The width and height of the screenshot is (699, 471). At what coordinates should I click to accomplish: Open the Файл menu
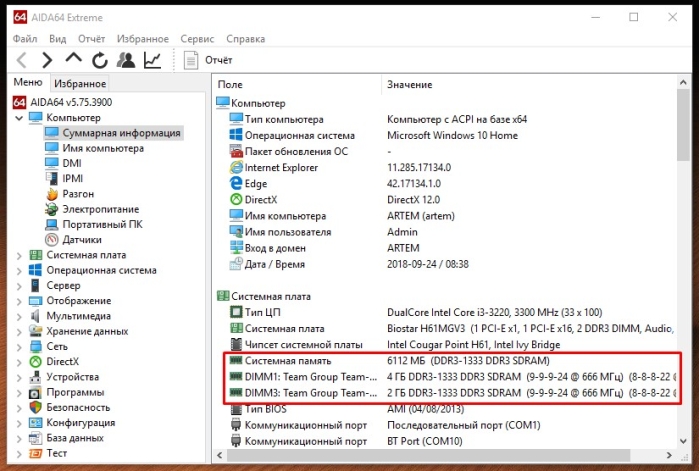[25, 39]
